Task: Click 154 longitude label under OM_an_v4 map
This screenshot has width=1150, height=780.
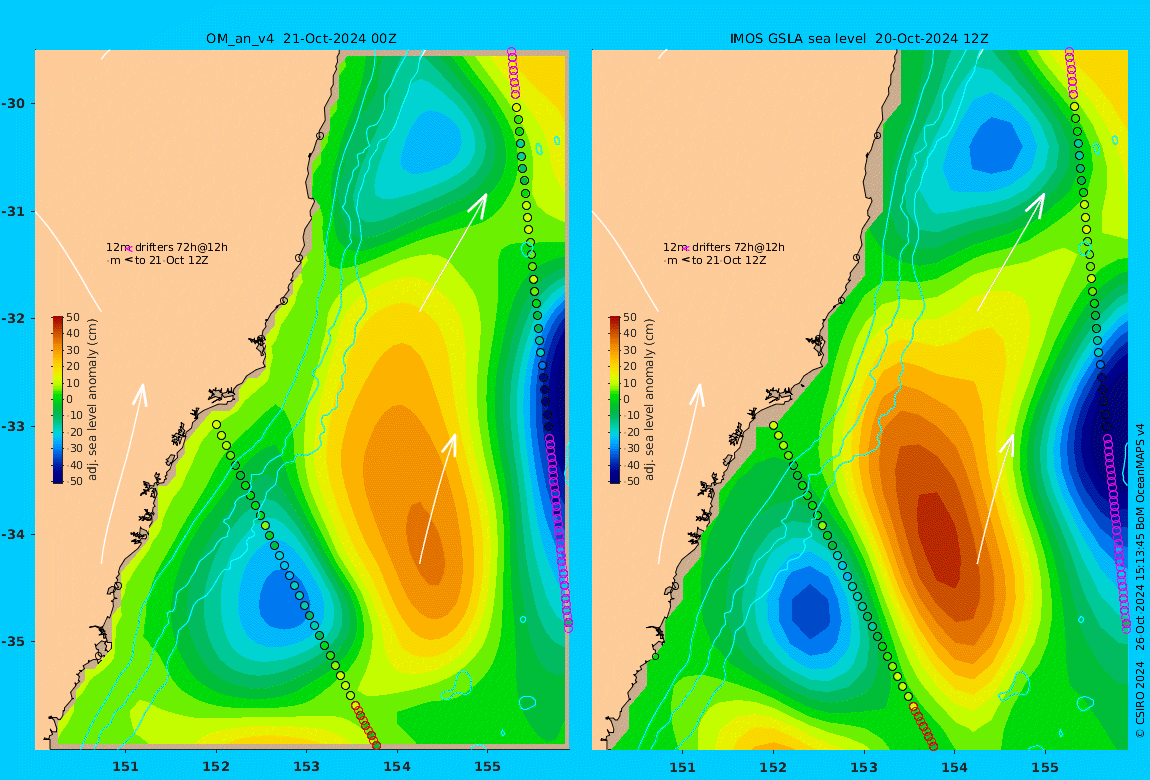Action: point(397,767)
